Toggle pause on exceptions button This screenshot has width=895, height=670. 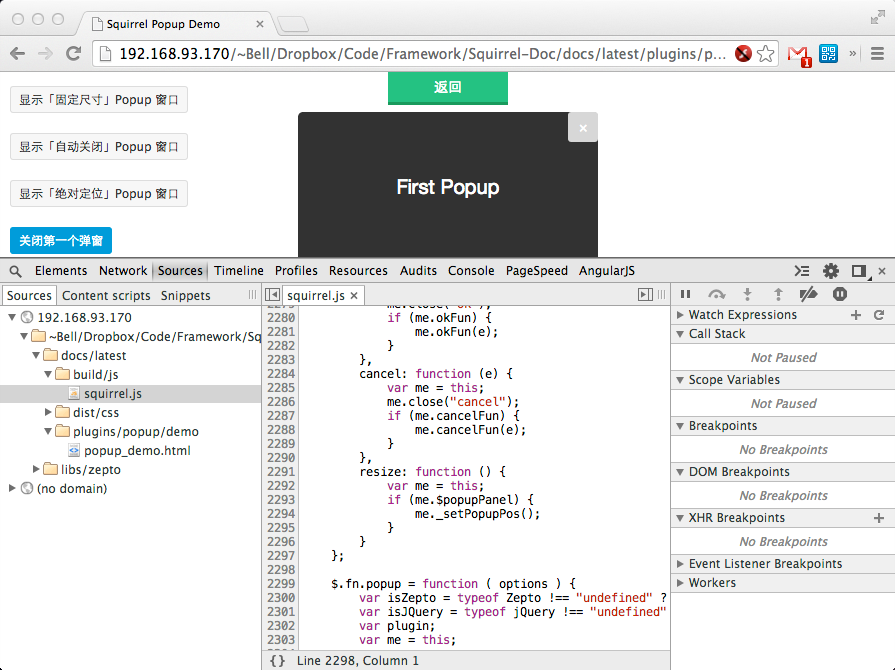[841, 294]
